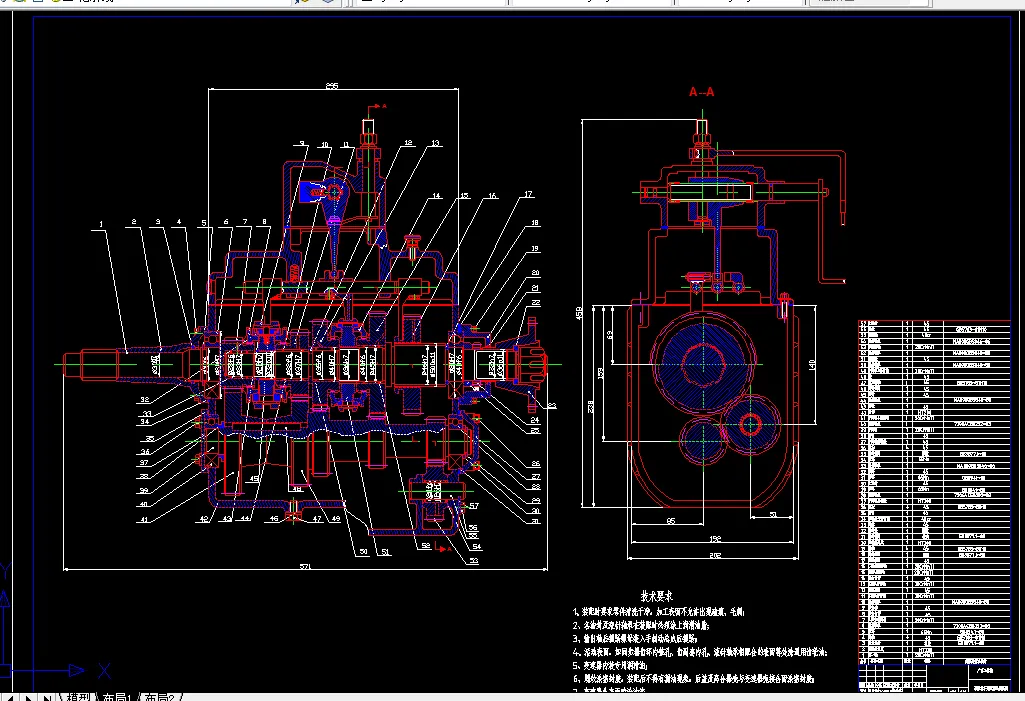The width and height of the screenshot is (1025, 701).
Task: Select the 152 dimension under section view
Action: tap(715, 539)
